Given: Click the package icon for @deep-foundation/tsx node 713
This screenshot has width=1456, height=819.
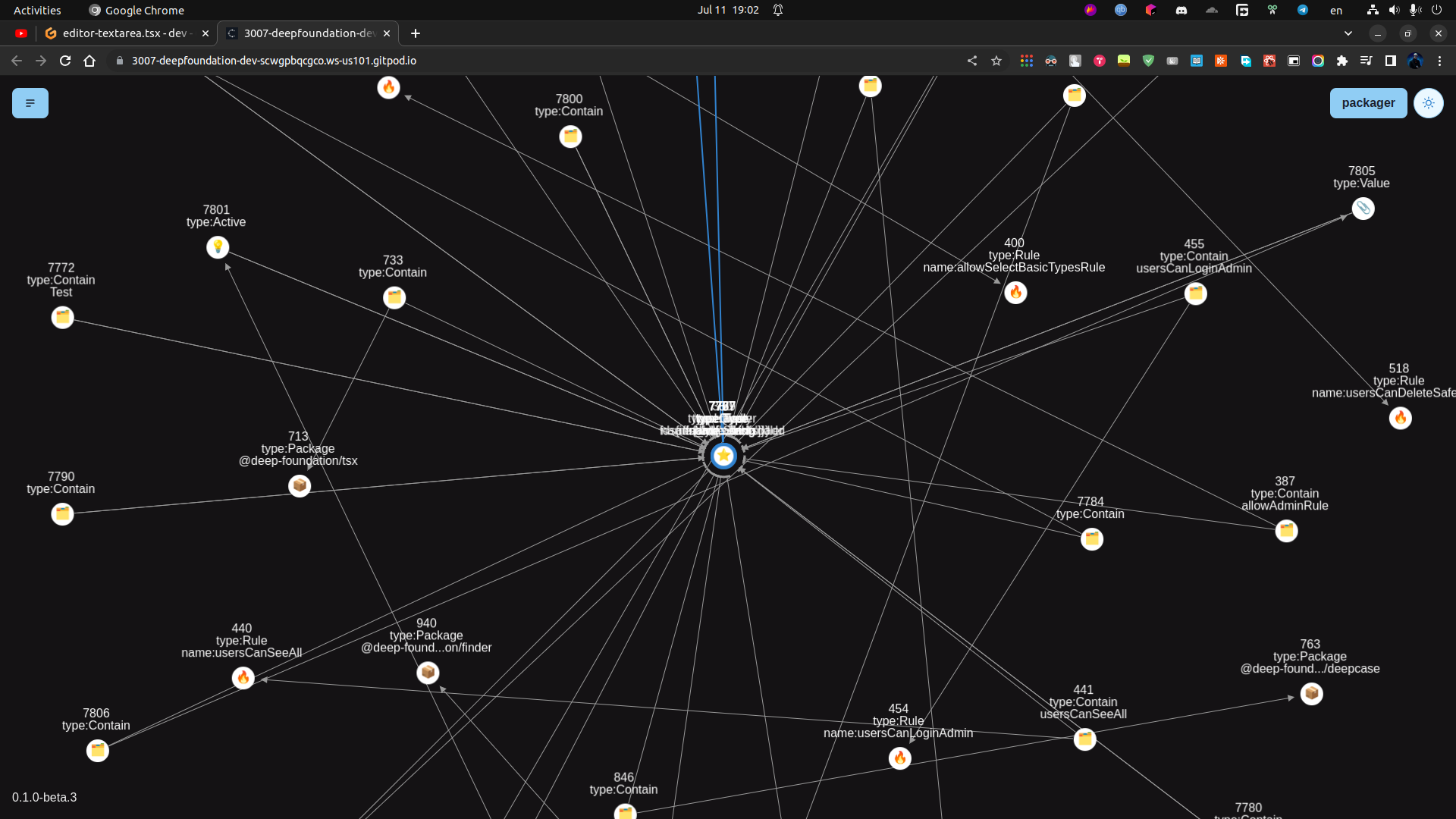Looking at the screenshot, I should (300, 485).
